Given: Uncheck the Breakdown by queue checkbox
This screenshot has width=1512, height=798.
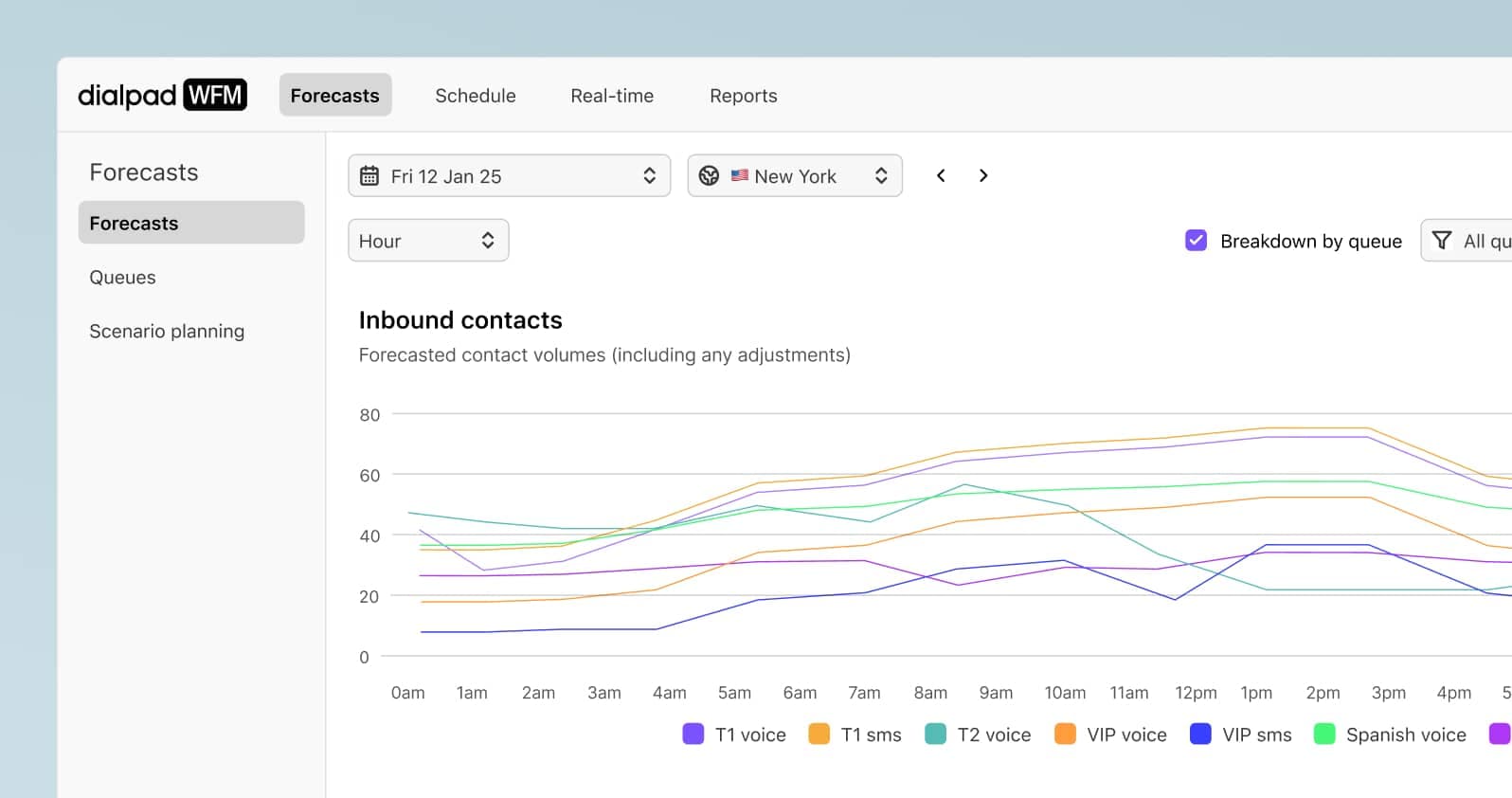Looking at the screenshot, I should [x=1197, y=241].
